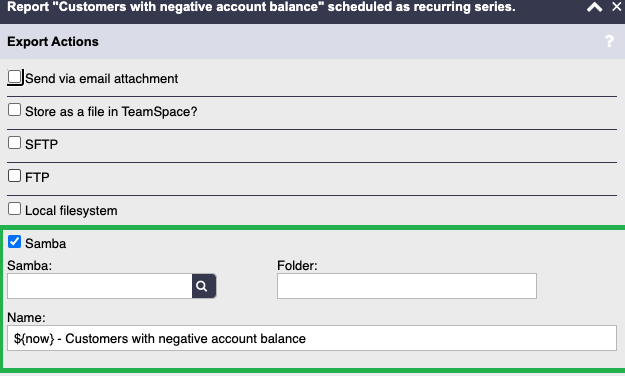
Task: Click the Store as a file in TeamSpace label
Action: coord(111,112)
